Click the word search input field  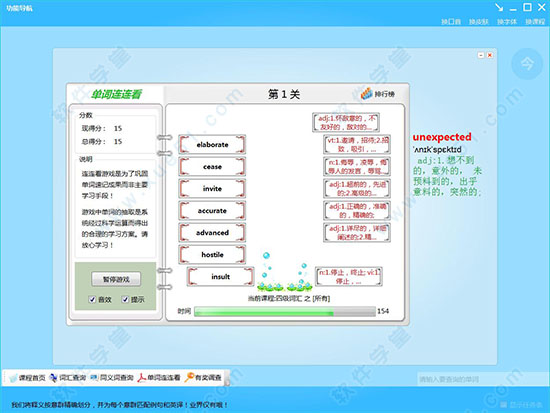[x=483, y=379]
